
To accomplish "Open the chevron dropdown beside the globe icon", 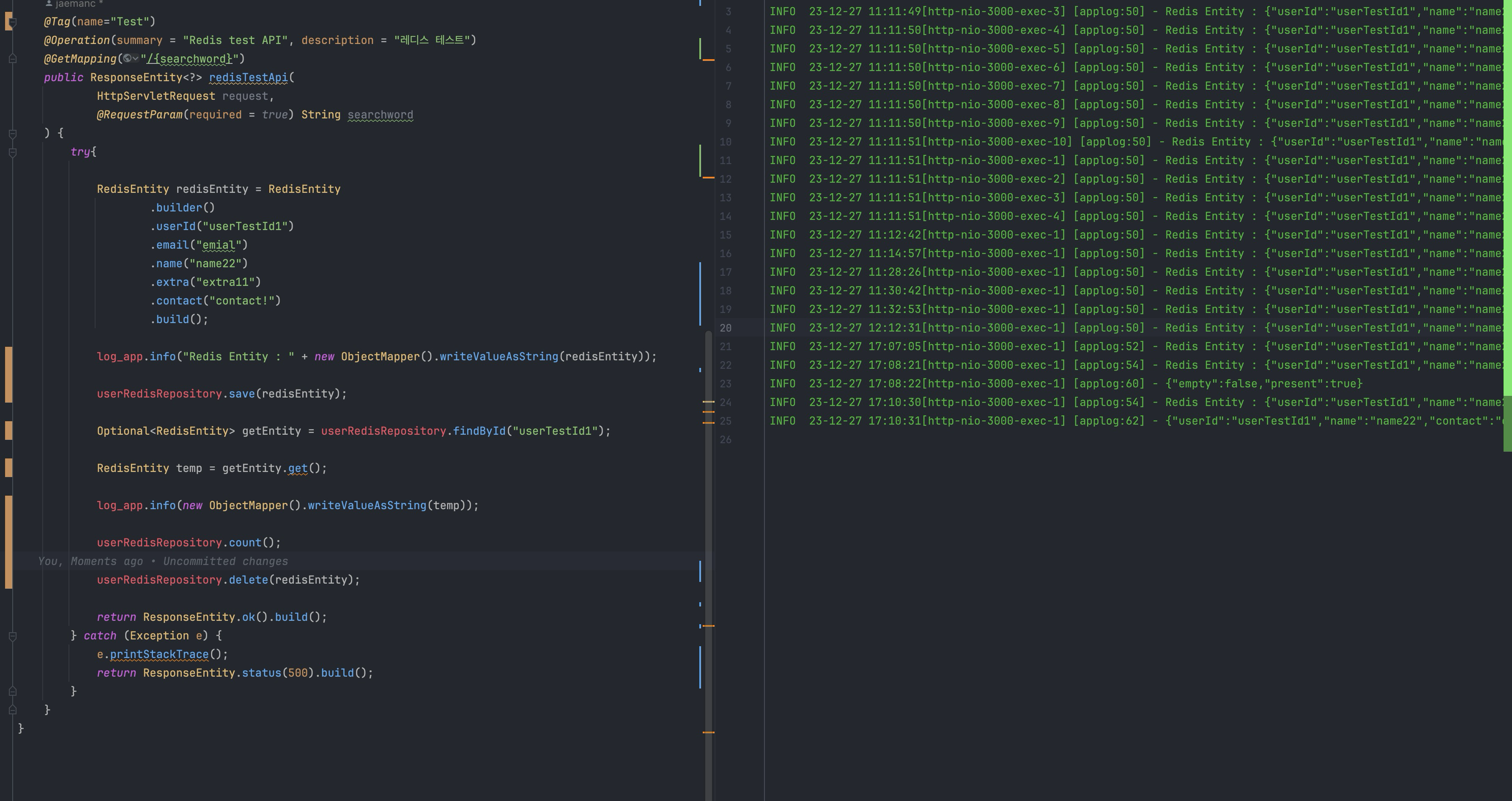I will click(x=136, y=58).
